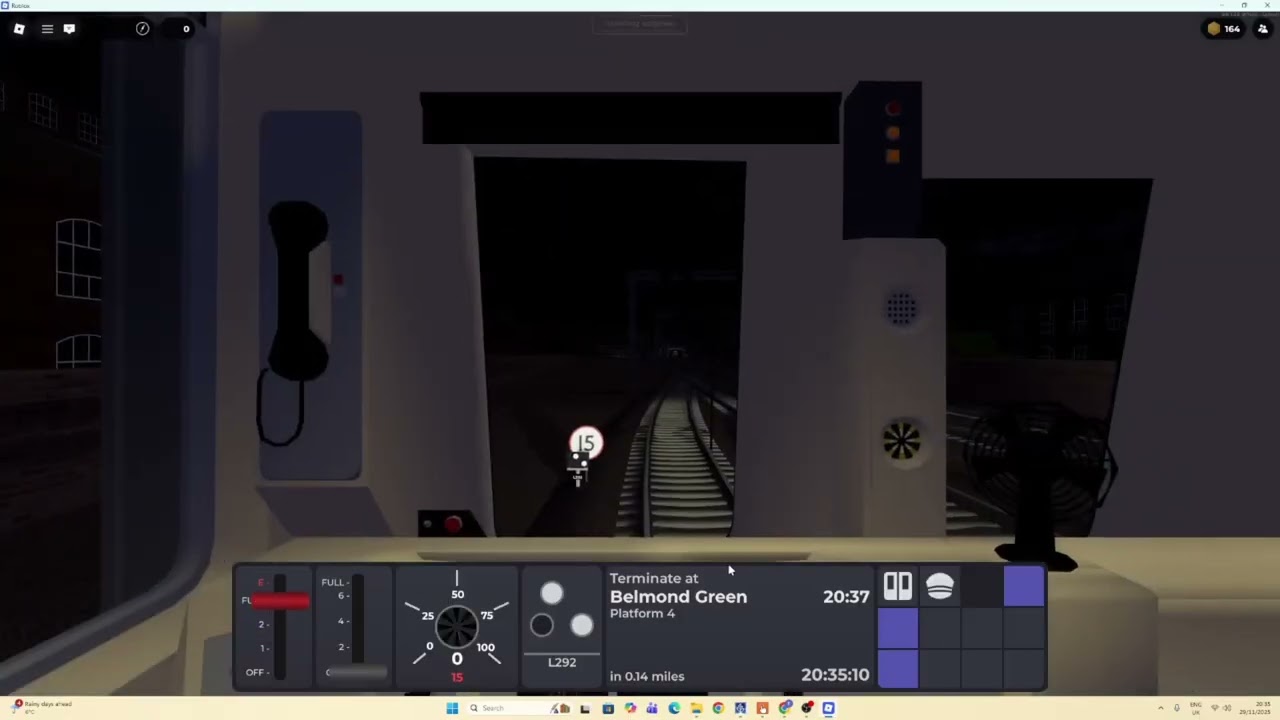Open File Explorer from the taskbar

(696, 708)
